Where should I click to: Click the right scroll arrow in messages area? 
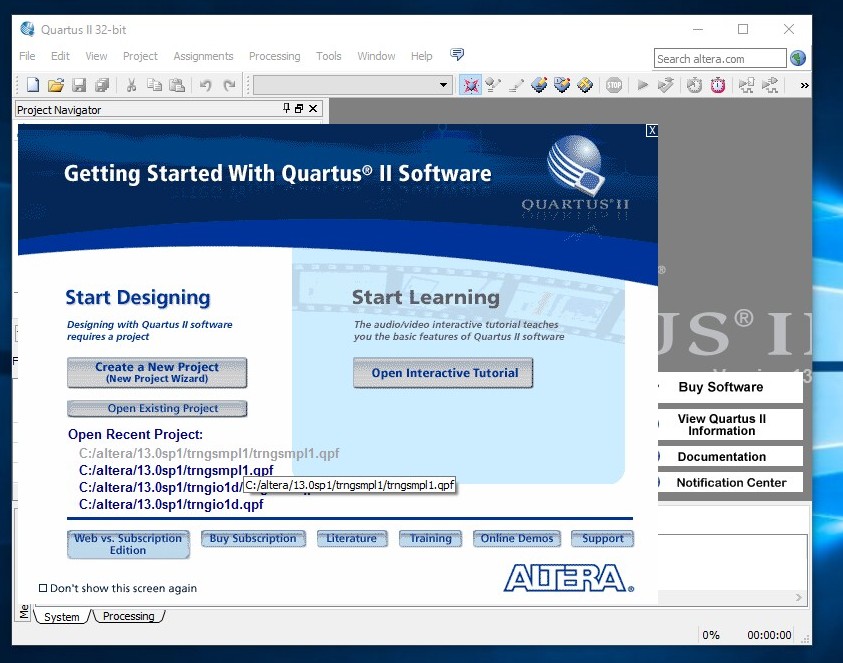[x=798, y=597]
